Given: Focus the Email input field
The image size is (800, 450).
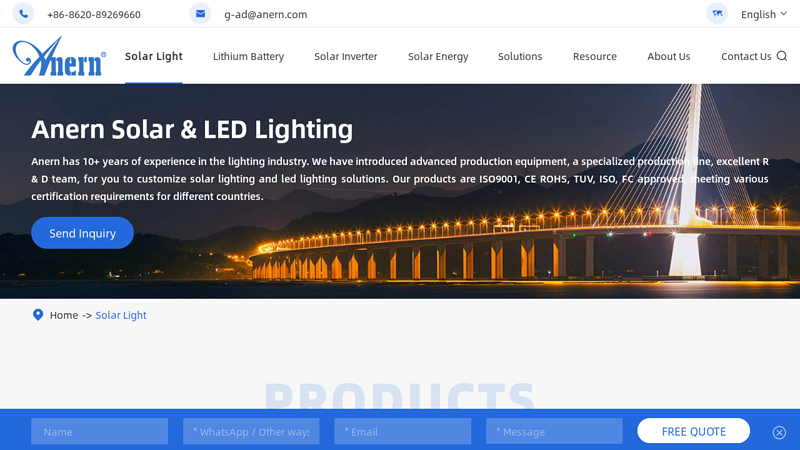Looking at the screenshot, I should [403, 431].
